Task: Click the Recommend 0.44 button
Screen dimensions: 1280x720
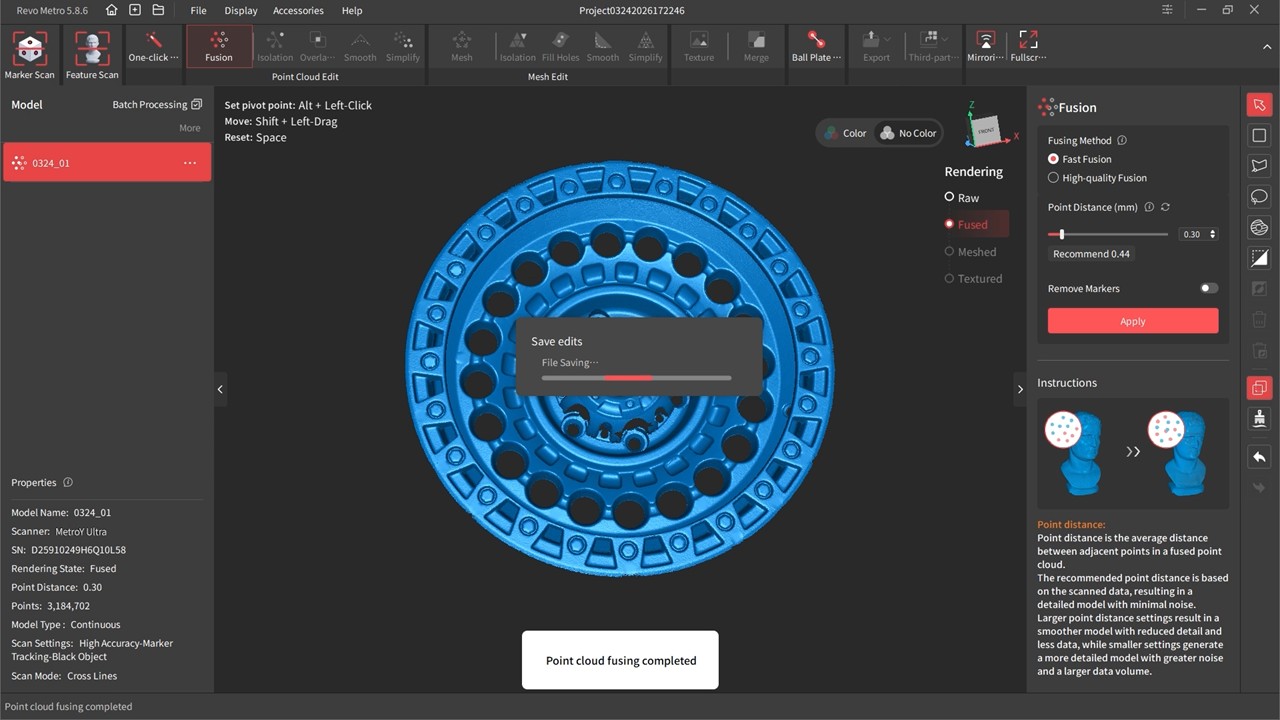Action: click(x=1091, y=254)
